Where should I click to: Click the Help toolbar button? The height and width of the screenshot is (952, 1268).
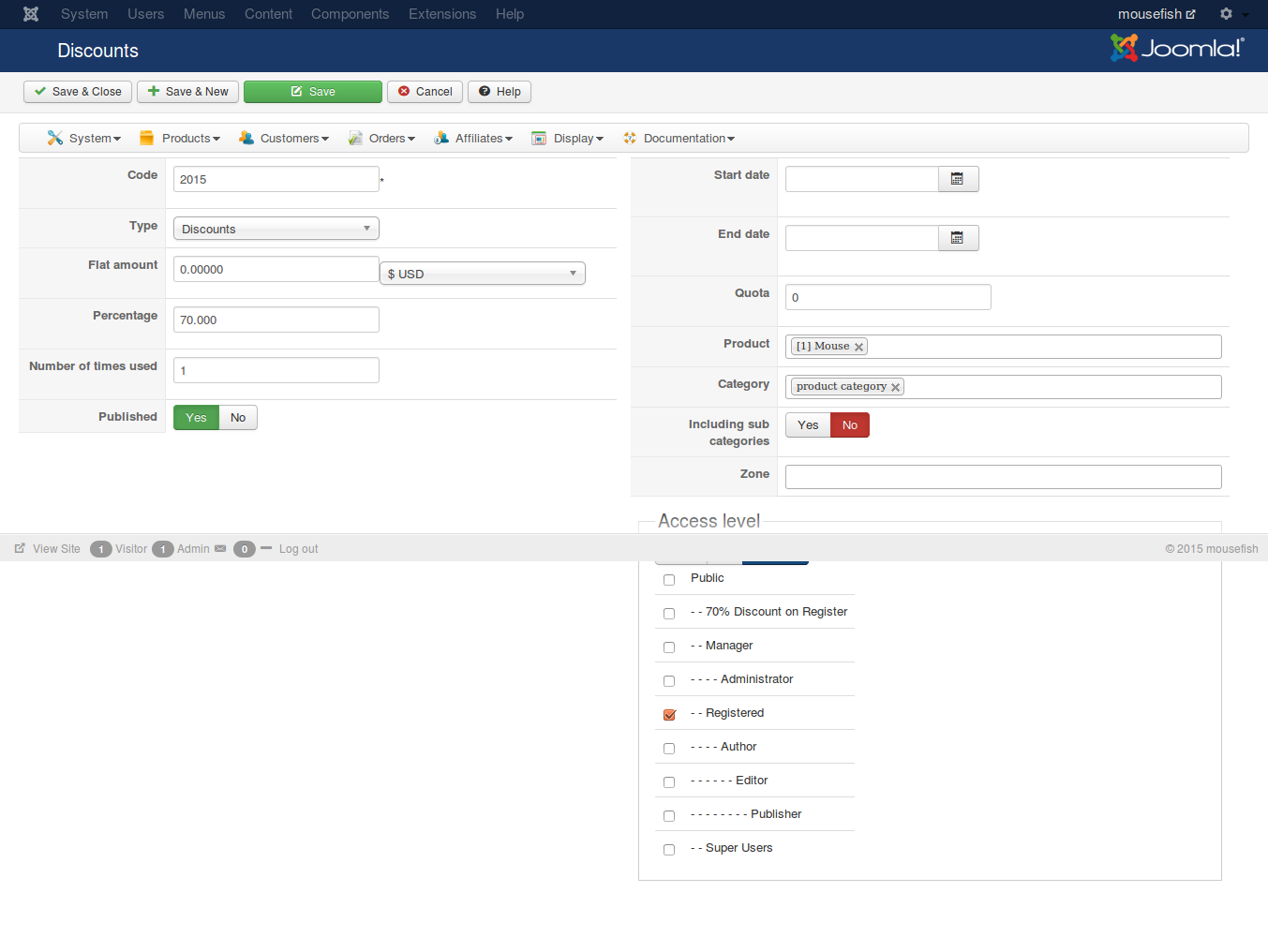point(500,92)
